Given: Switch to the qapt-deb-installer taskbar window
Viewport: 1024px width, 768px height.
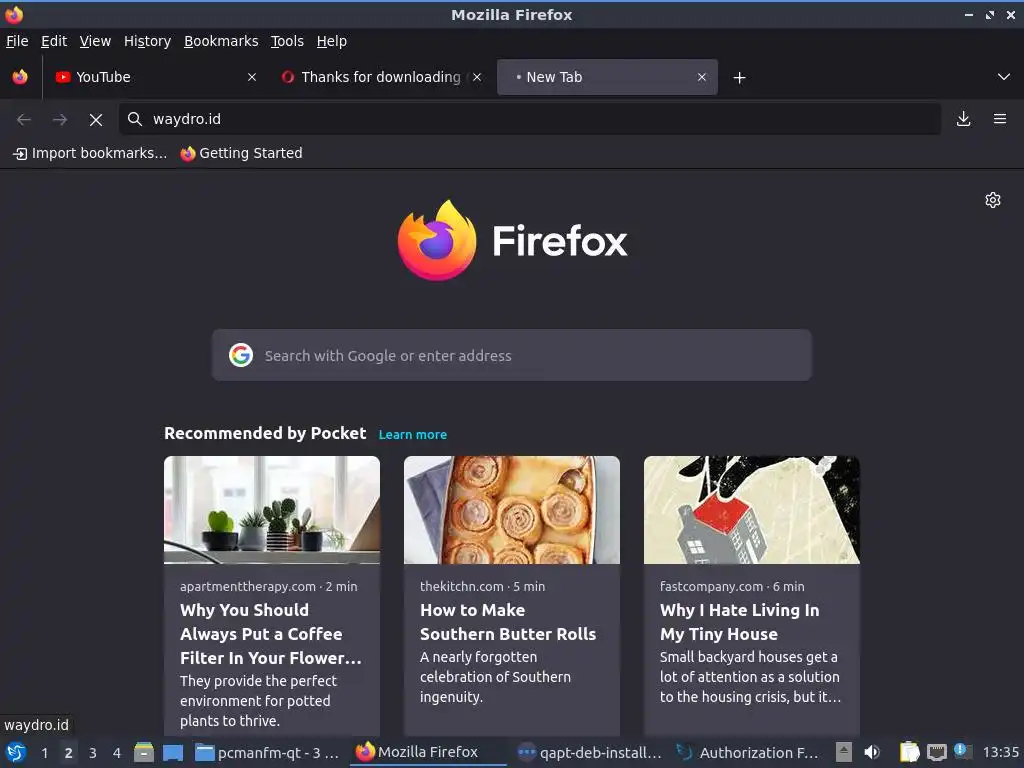Looking at the screenshot, I should coord(589,753).
